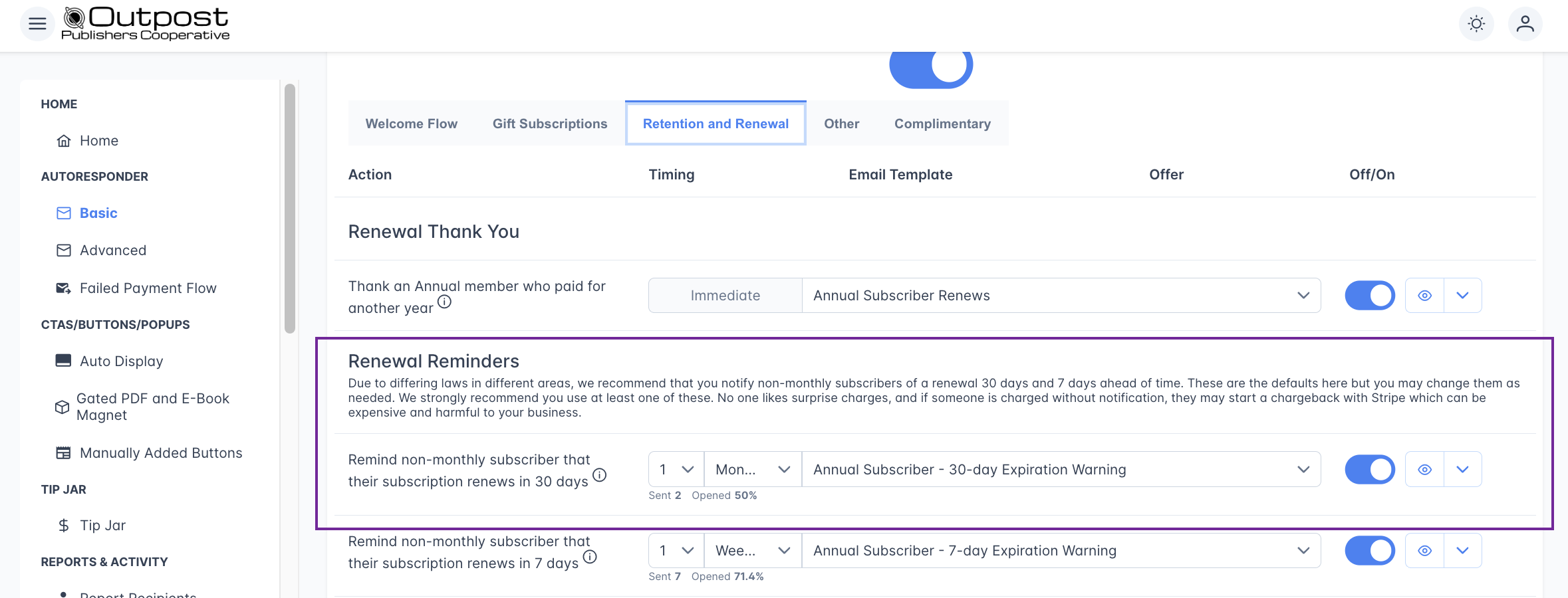Screen dimensions: 1568x598
Task: Open the Welcome Flow tab
Action: point(411,124)
